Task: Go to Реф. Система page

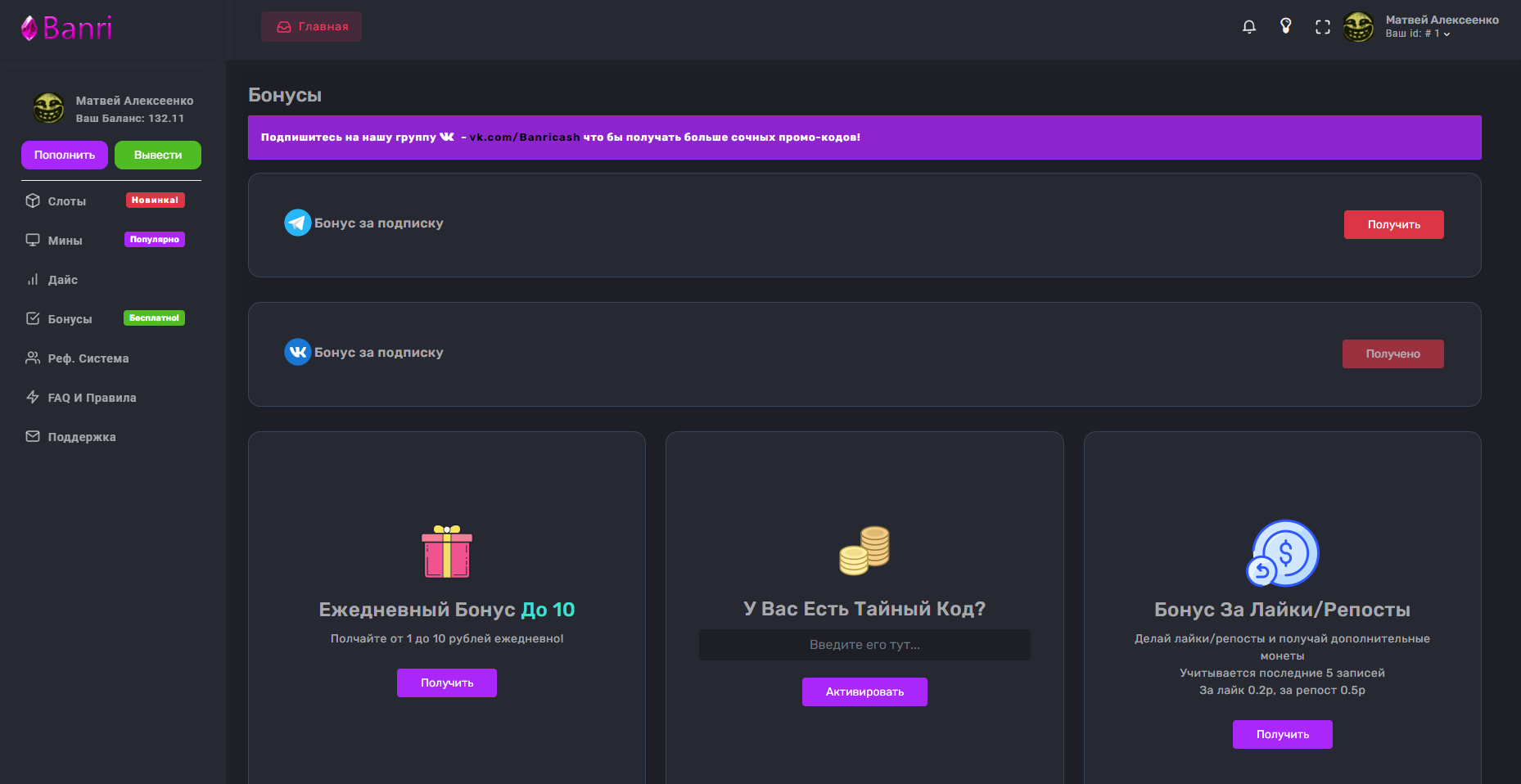Action: coord(88,358)
